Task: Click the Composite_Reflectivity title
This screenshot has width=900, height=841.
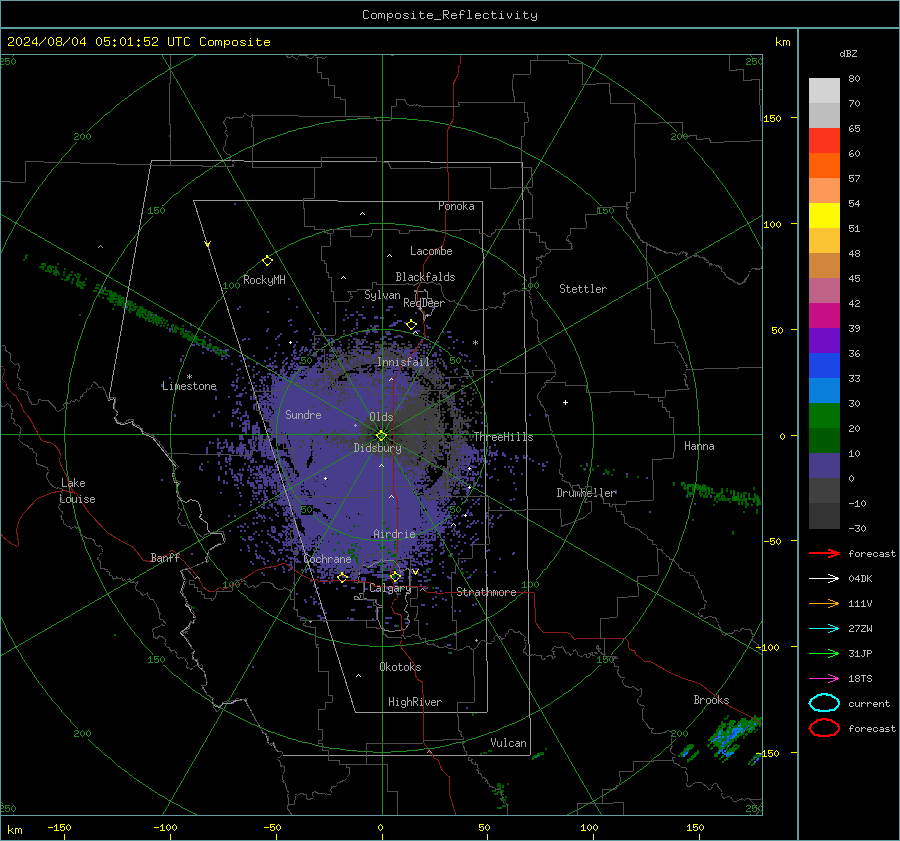Action: [x=450, y=15]
